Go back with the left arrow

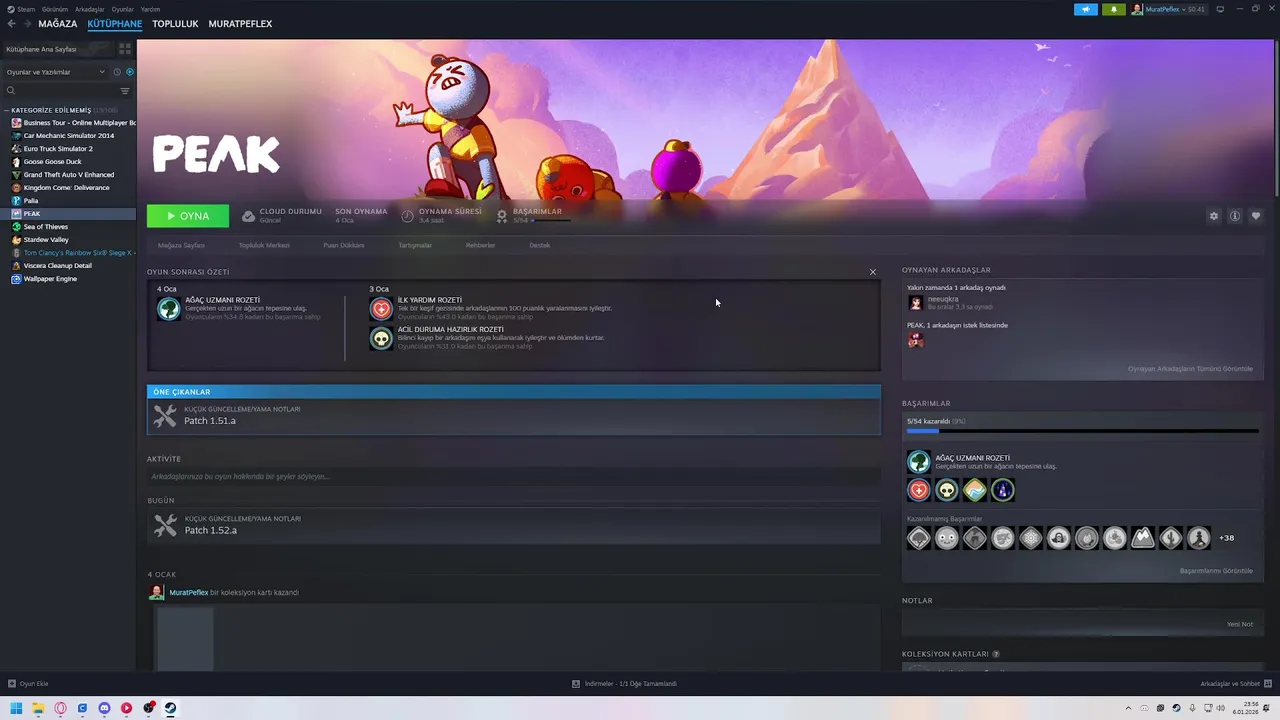(11, 24)
